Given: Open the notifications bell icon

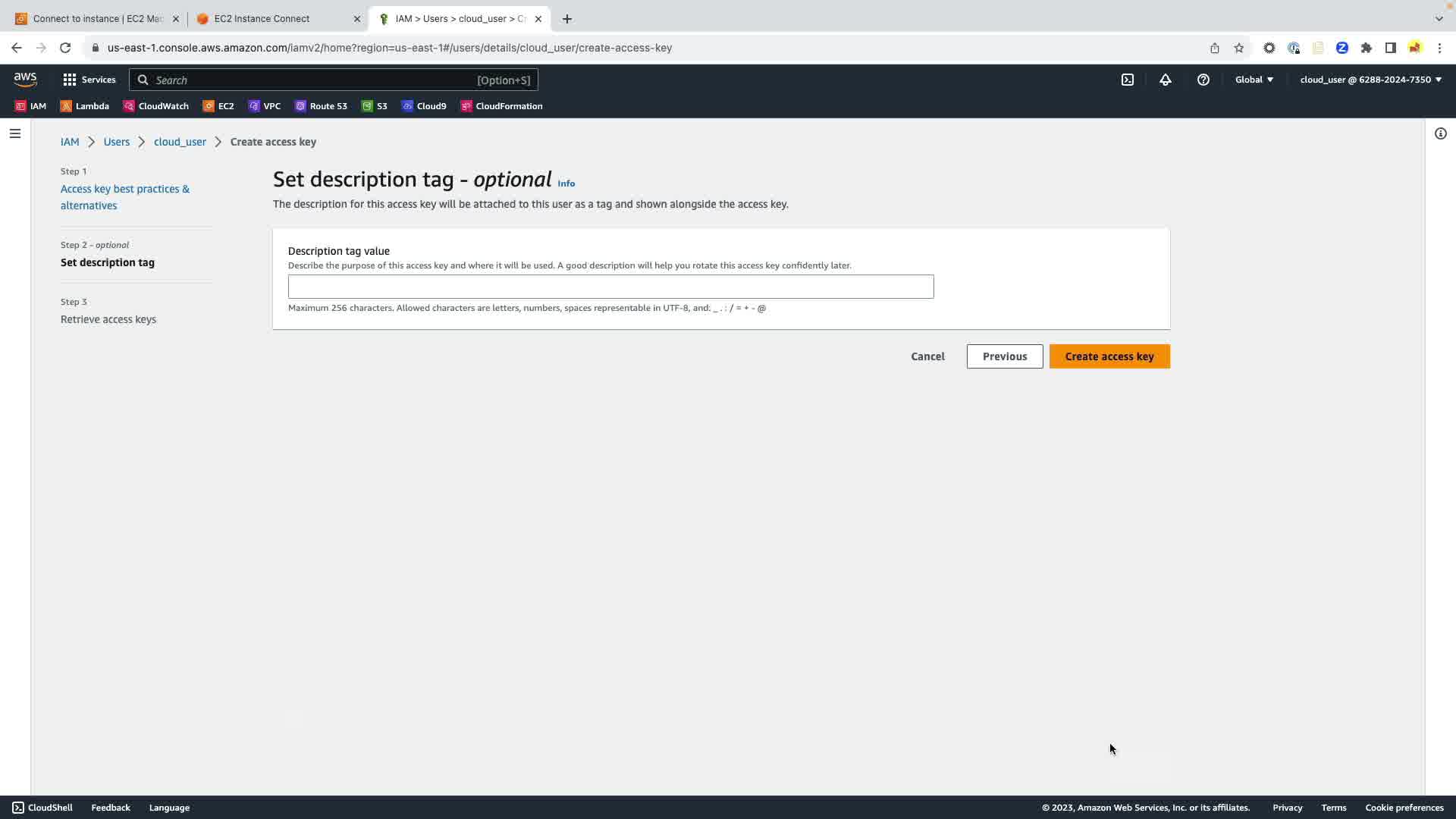Looking at the screenshot, I should click(1166, 80).
